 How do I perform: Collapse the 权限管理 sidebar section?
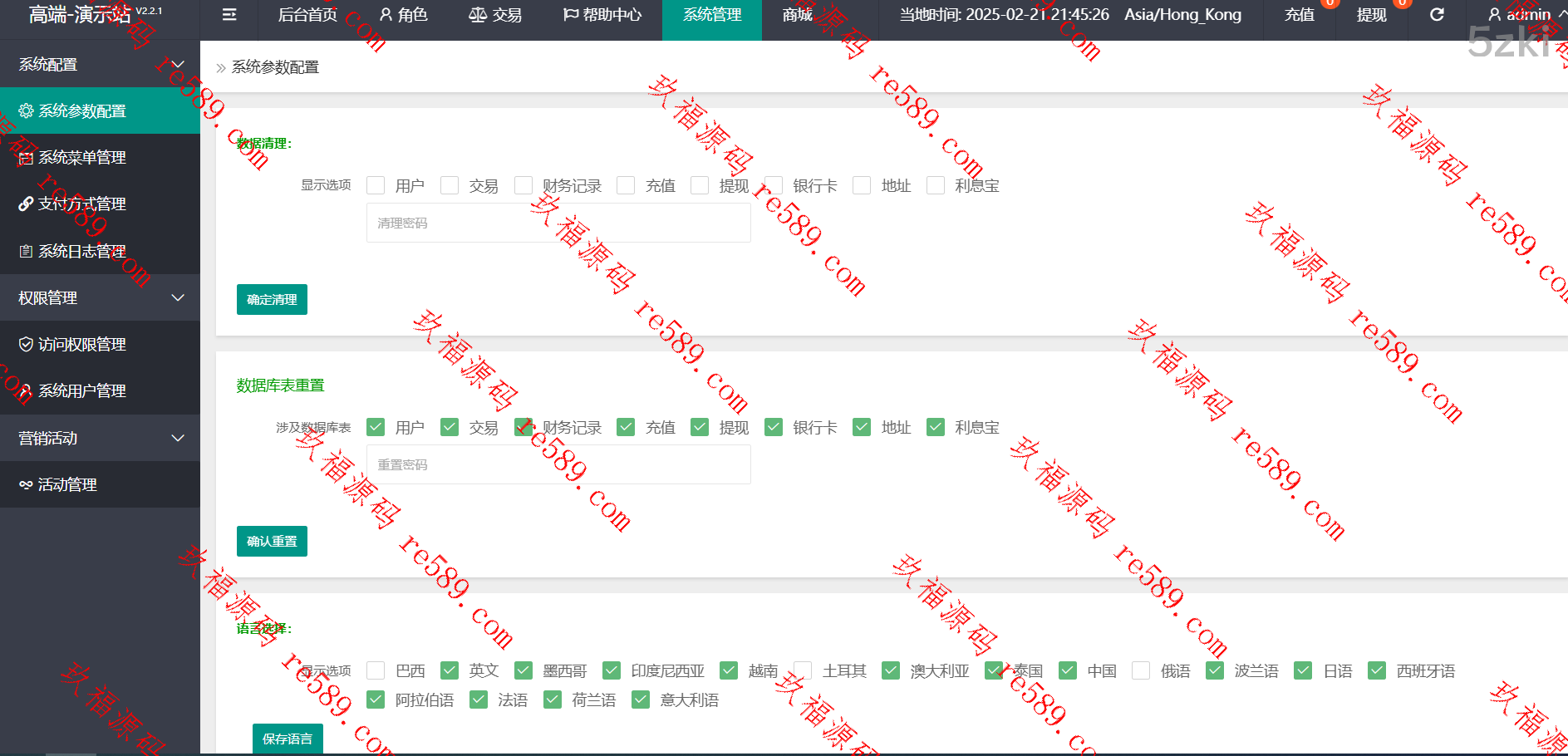(x=177, y=297)
